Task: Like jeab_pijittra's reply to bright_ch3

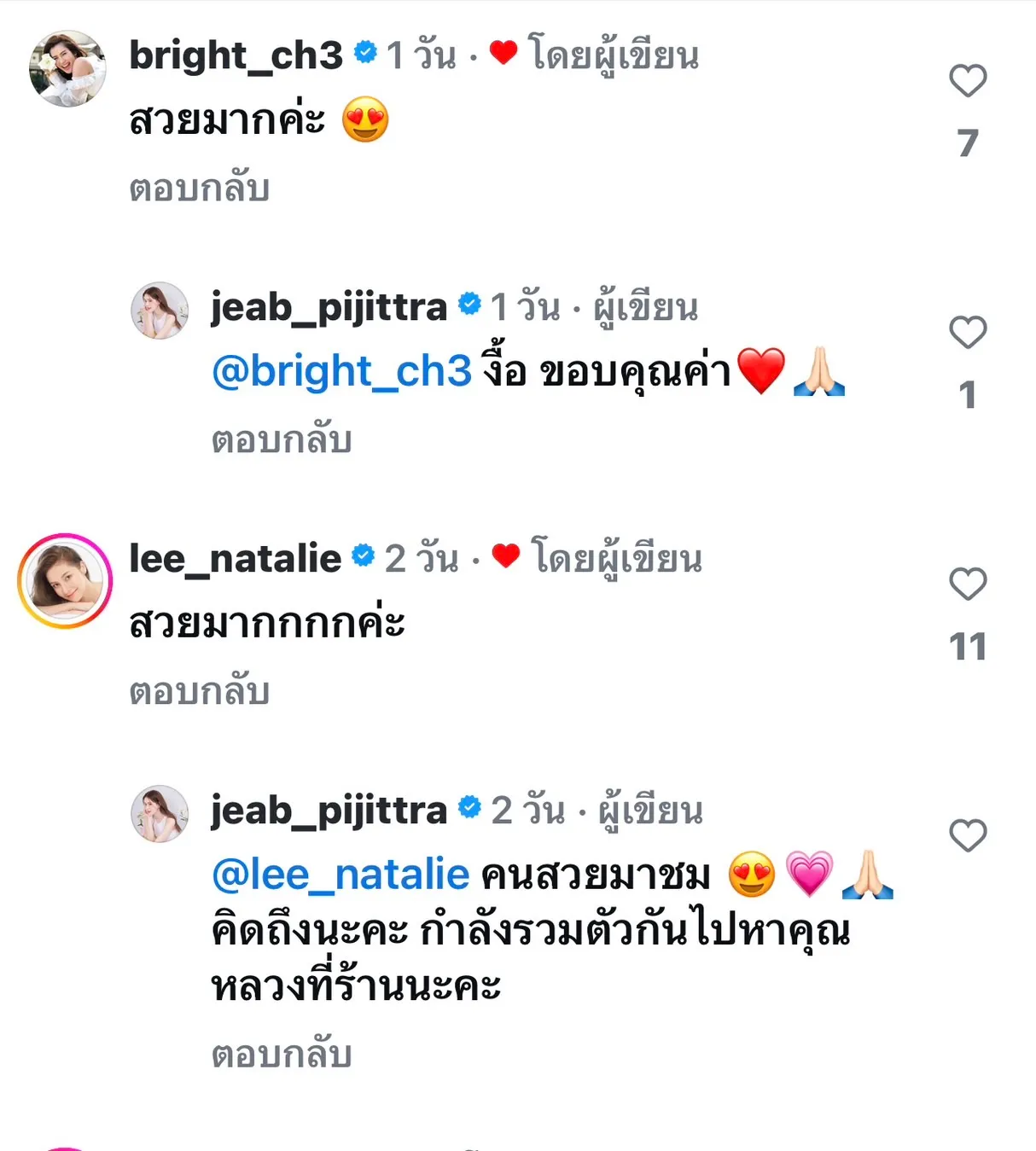Action: (x=968, y=332)
